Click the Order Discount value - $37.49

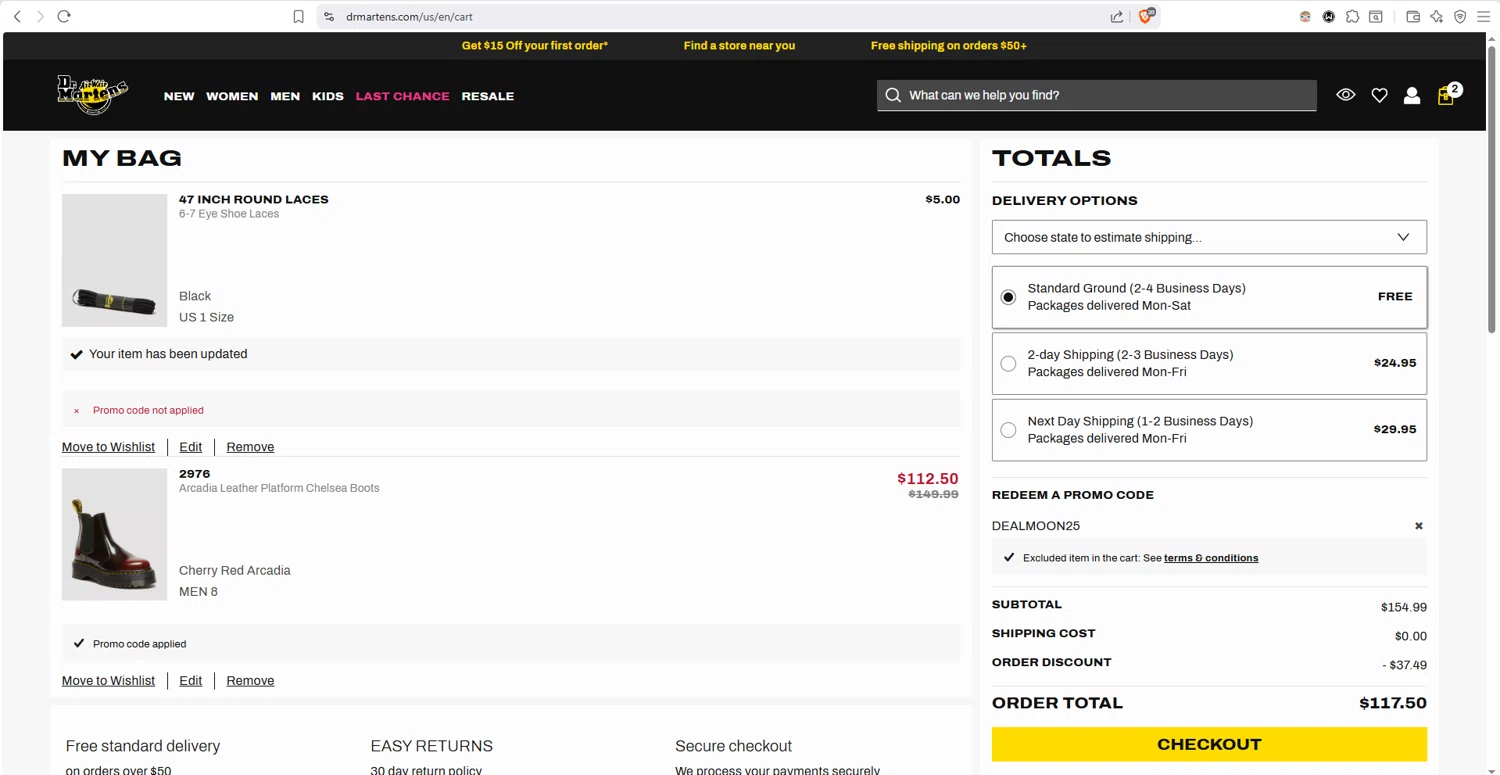pos(1404,665)
